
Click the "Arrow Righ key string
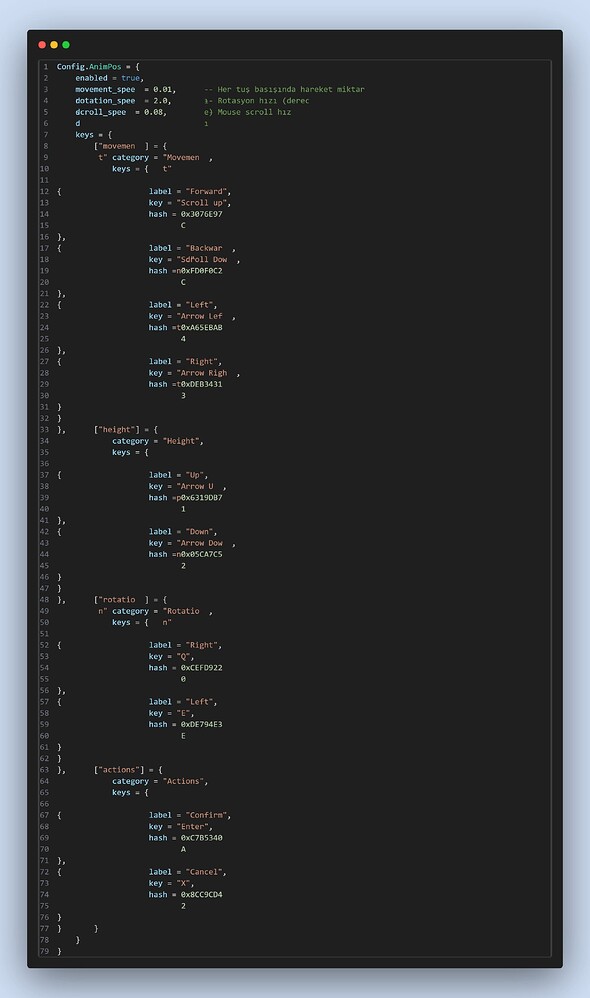click(x=202, y=373)
